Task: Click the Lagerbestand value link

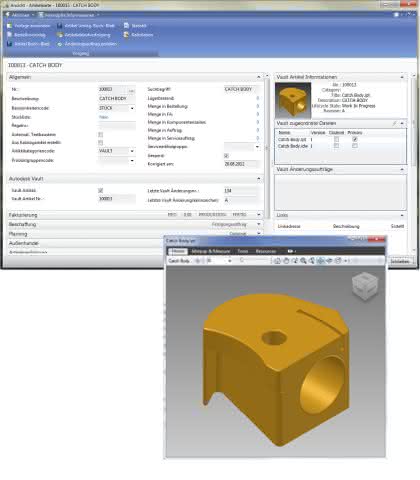Action: click(x=258, y=98)
